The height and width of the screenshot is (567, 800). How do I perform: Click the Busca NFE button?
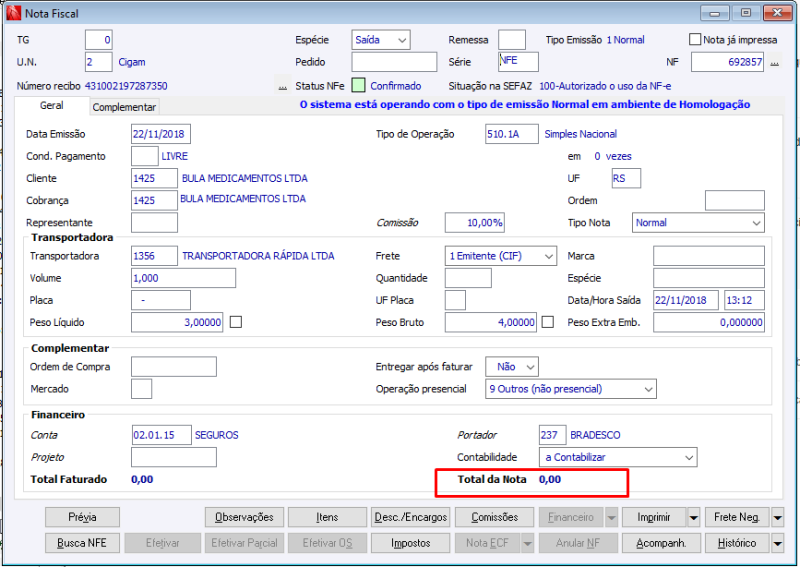coord(83,544)
